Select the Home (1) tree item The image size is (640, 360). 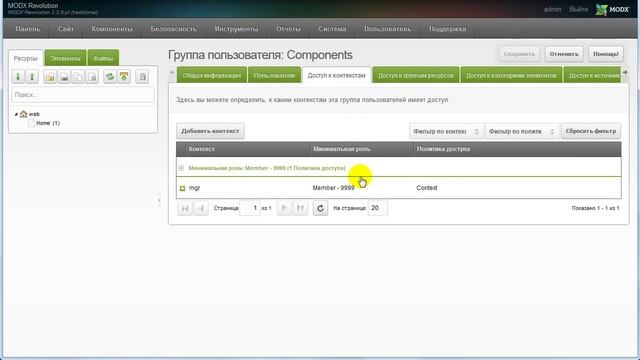(48, 123)
